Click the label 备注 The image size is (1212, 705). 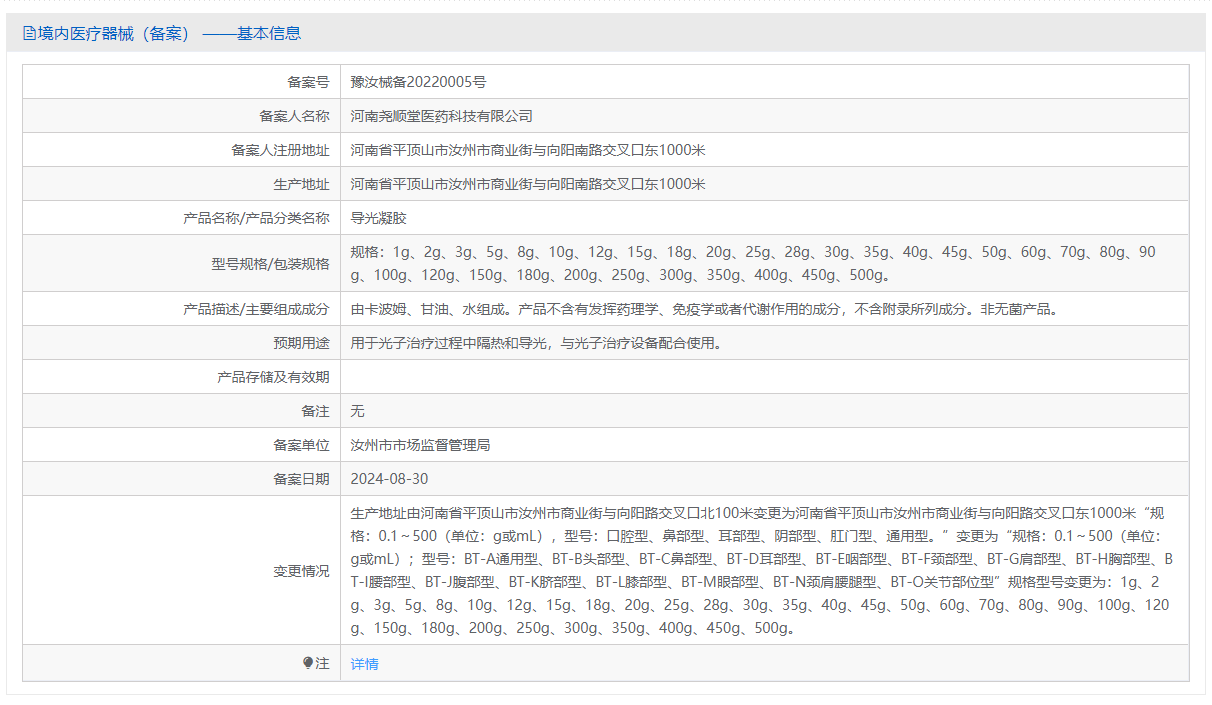(315, 411)
